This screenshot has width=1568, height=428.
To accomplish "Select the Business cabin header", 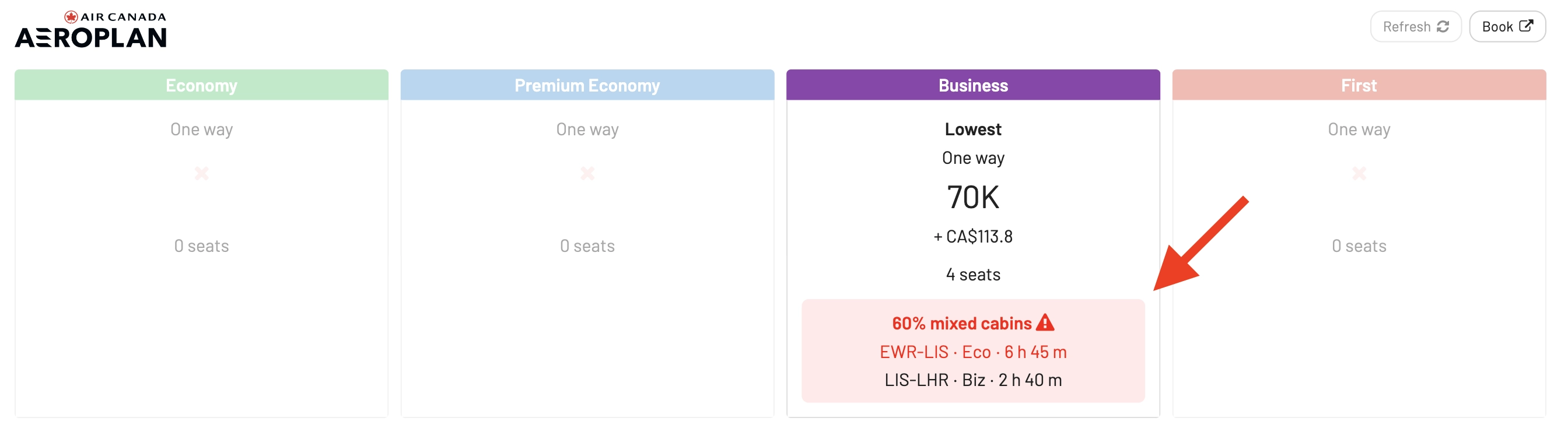I will click(x=974, y=85).
